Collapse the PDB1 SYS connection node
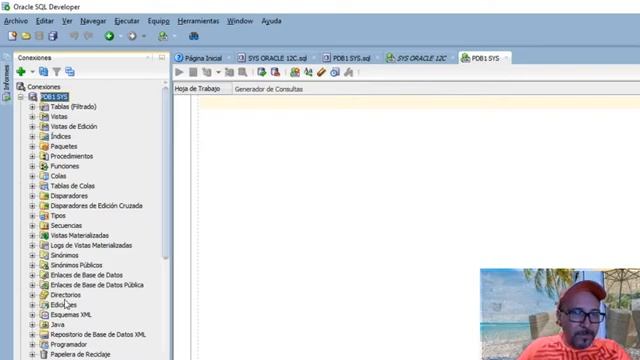The image size is (640, 360). click(x=20, y=97)
